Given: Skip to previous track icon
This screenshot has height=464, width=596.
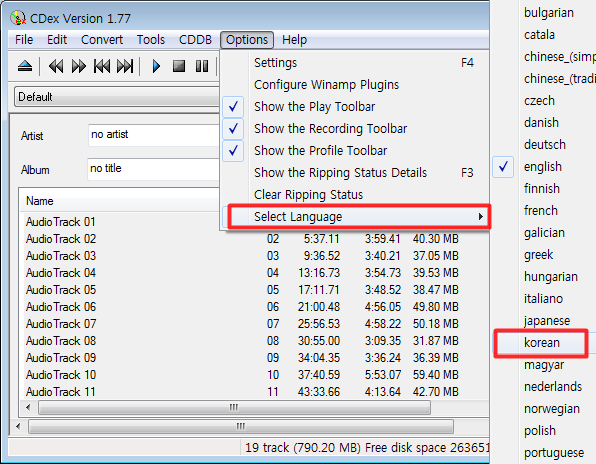Looking at the screenshot, I should 102,67.
